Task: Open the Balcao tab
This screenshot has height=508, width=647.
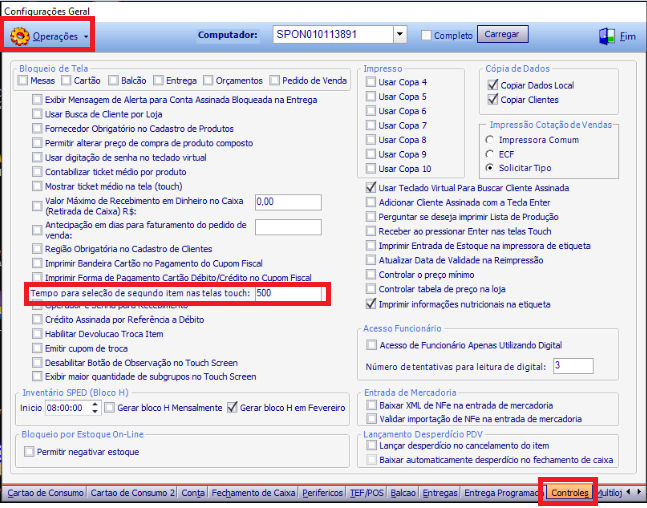Action: point(403,493)
